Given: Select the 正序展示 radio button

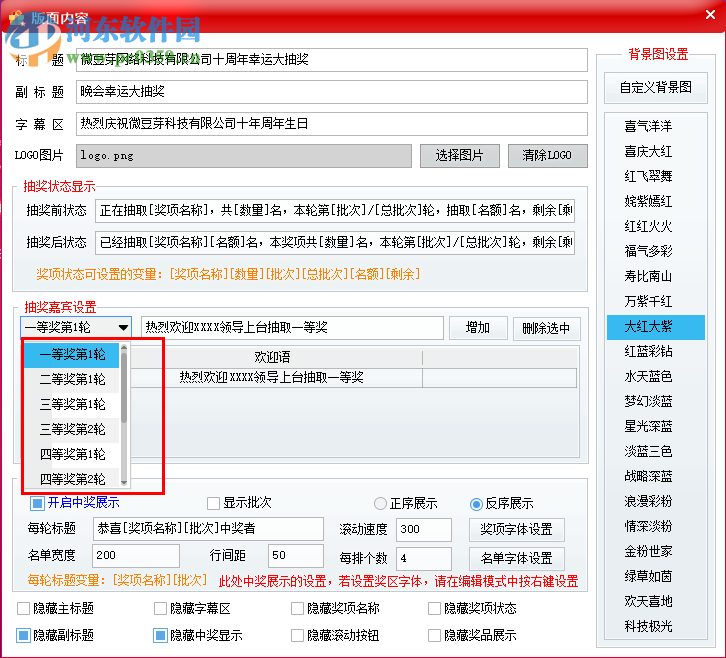Looking at the screenshot, I should coord(380,503).
